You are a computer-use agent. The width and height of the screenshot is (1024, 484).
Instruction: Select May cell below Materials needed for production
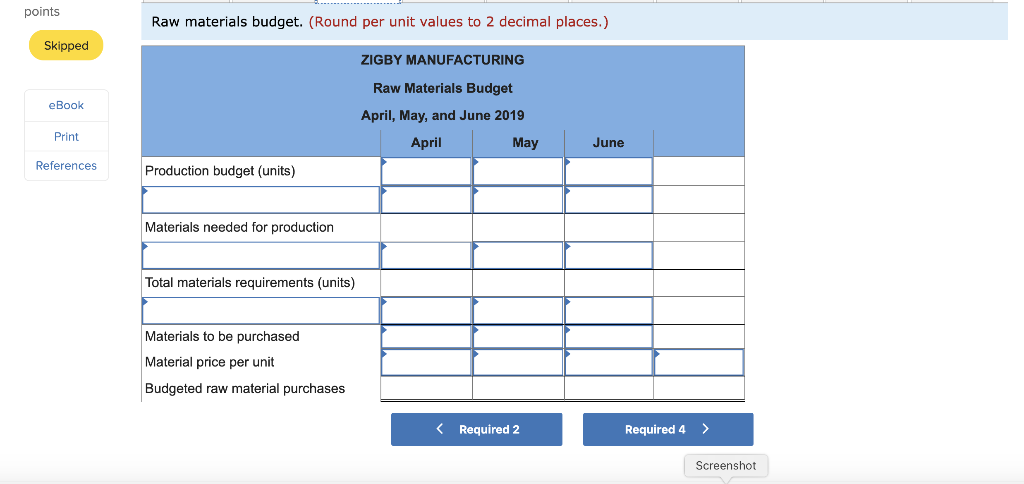[x=518, y=255]
